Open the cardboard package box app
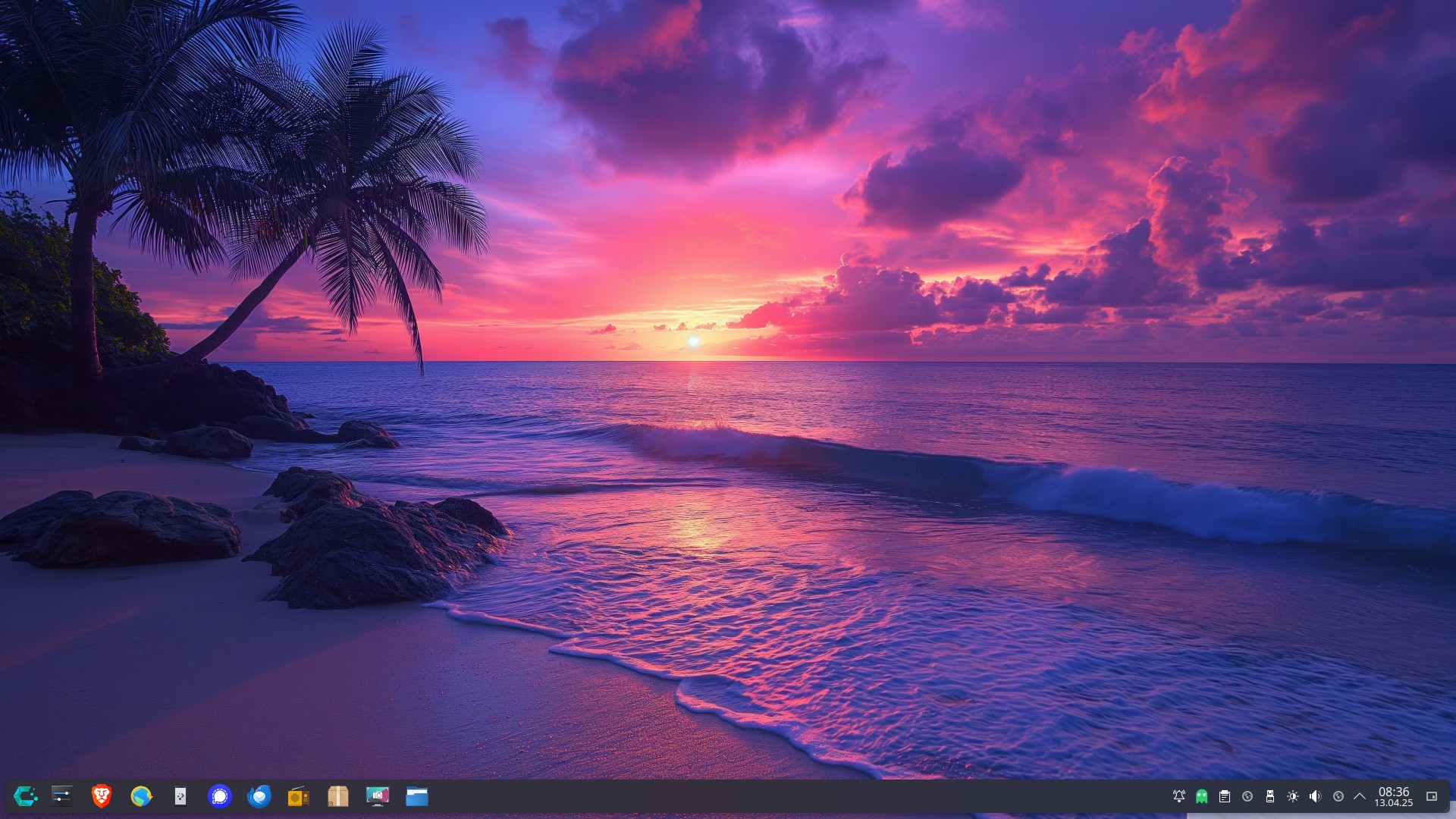This screenshot has height=819, width=1456. [x=338, y=796]
